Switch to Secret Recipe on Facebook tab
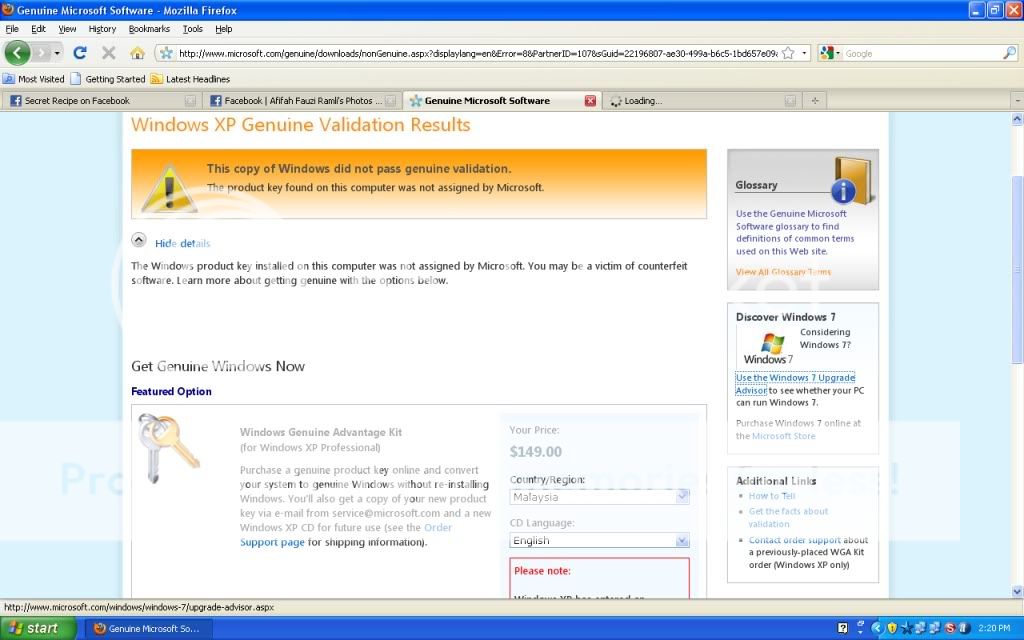Screen dimensions: 1024x640 pyautogui.click(x=101, y=101)
